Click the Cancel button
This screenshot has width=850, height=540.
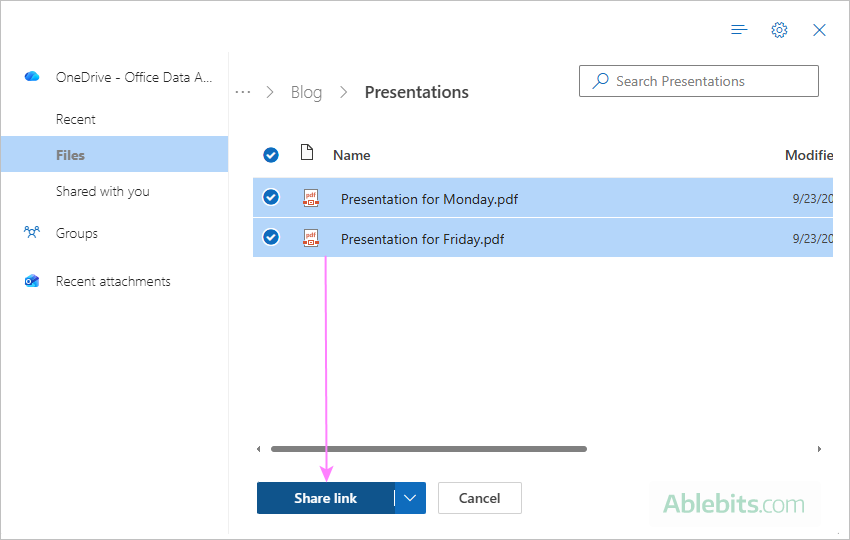tap(480, 498)
